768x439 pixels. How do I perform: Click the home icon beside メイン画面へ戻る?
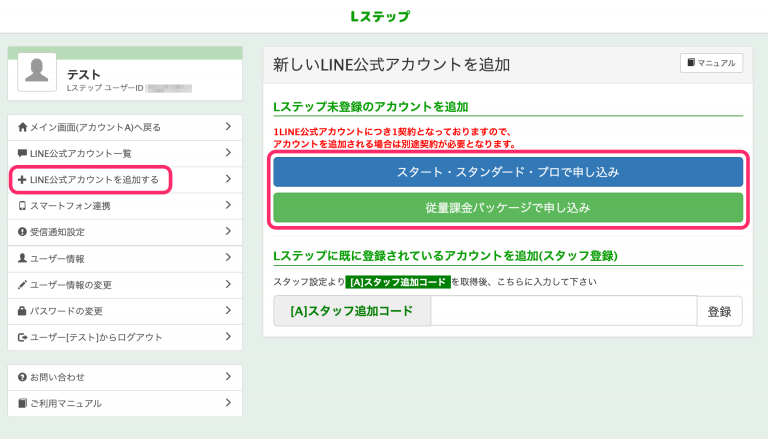point(22,127)
